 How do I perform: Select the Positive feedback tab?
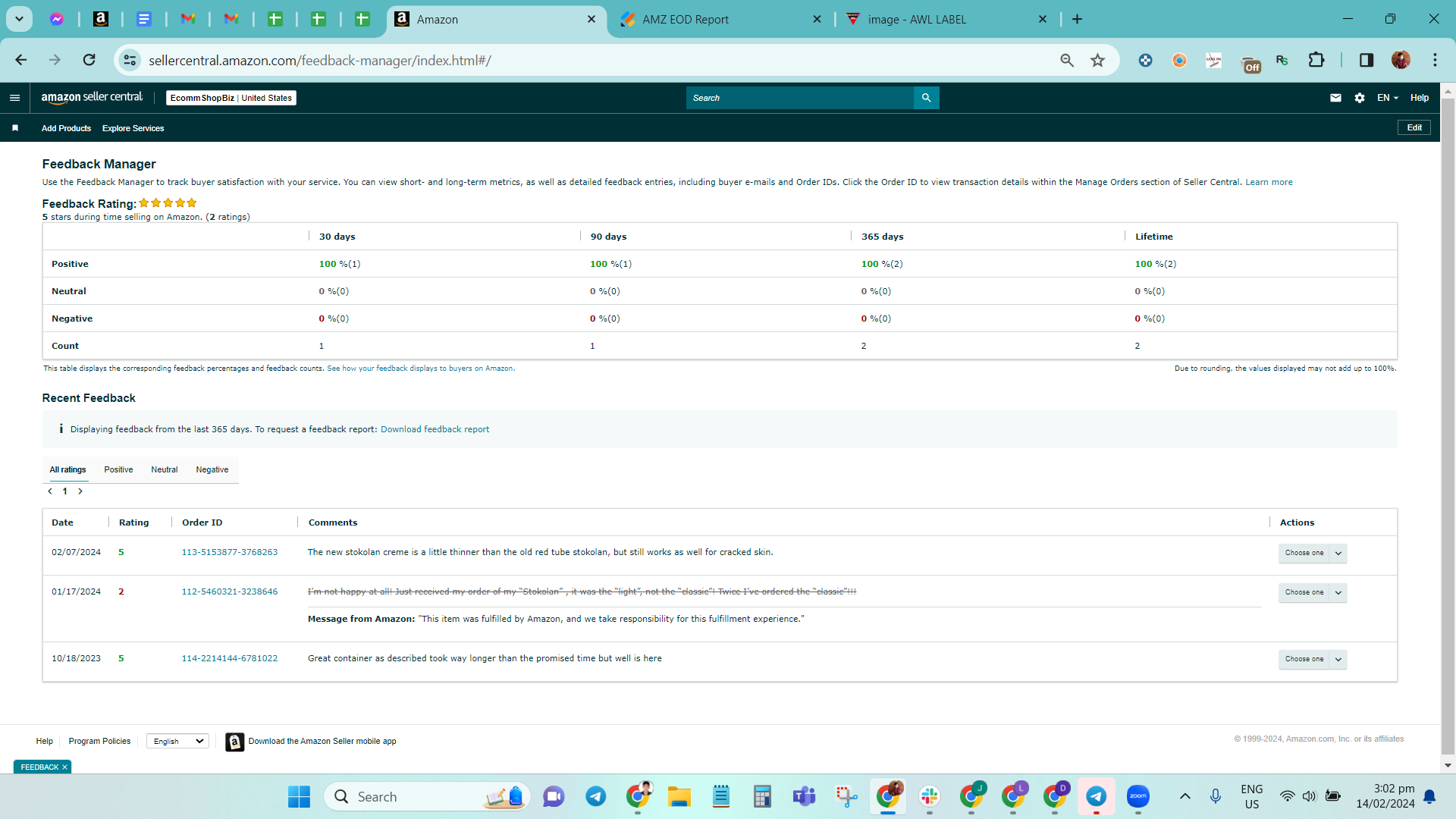pyautogui.click(x=118, y=469)
